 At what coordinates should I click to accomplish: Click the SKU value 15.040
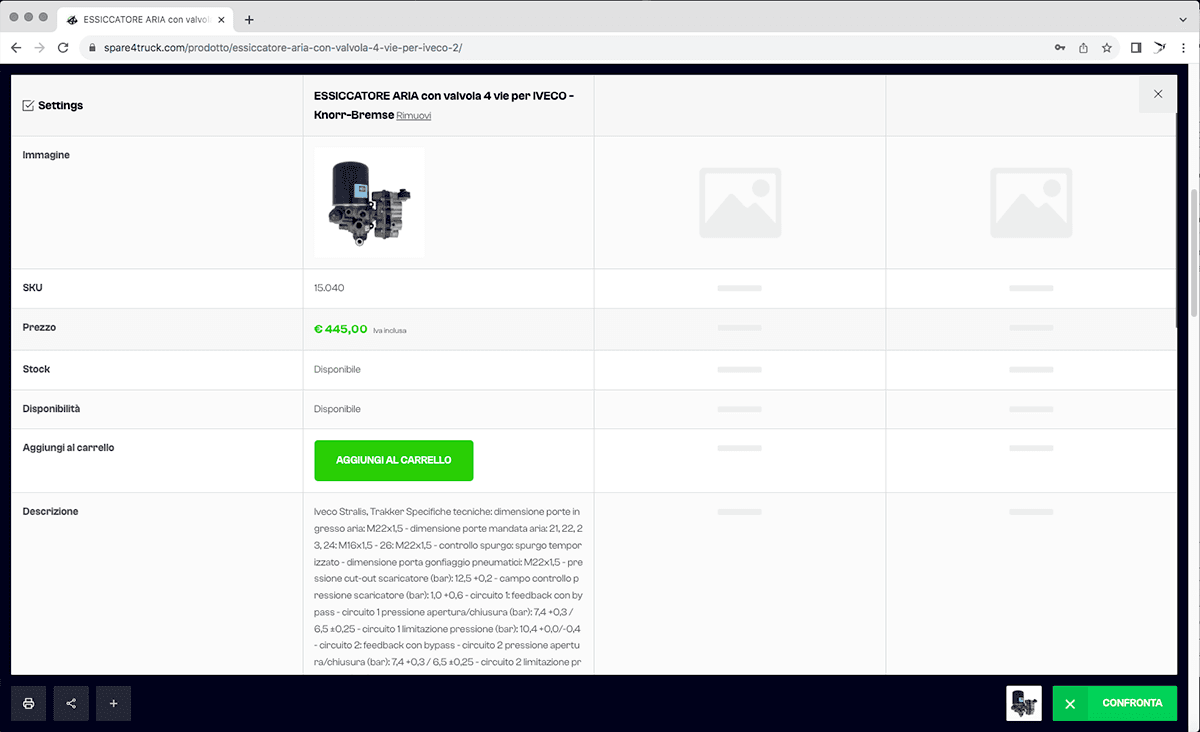[329, 288]
